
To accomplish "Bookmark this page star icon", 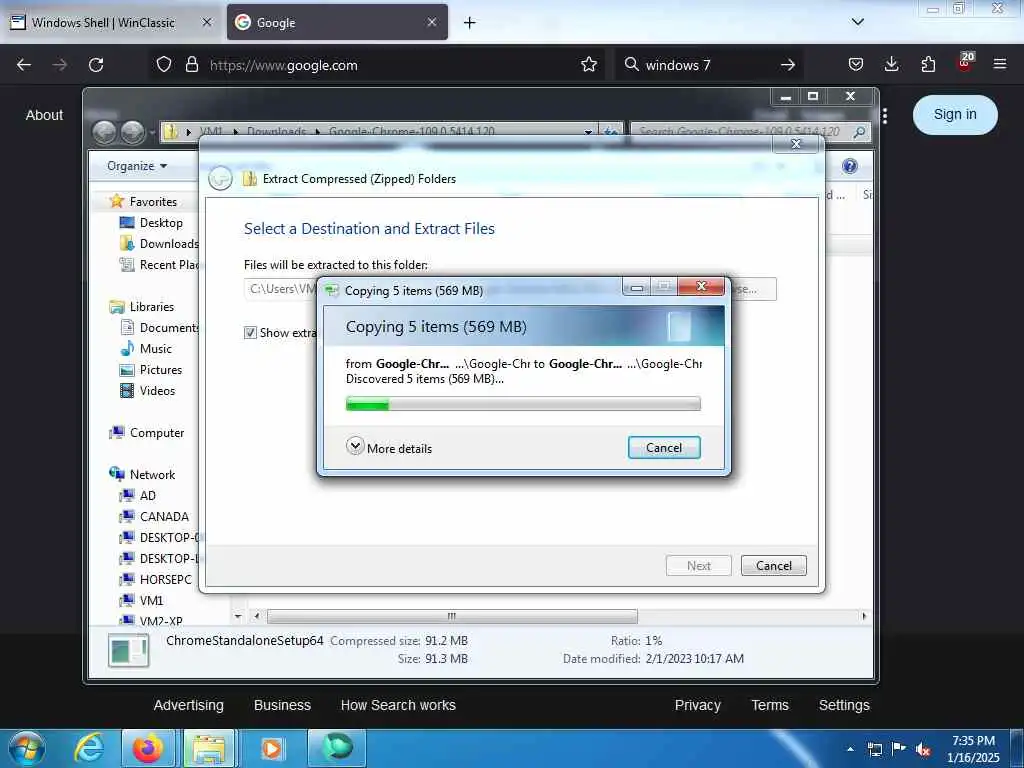I will (x=588, y=65).
